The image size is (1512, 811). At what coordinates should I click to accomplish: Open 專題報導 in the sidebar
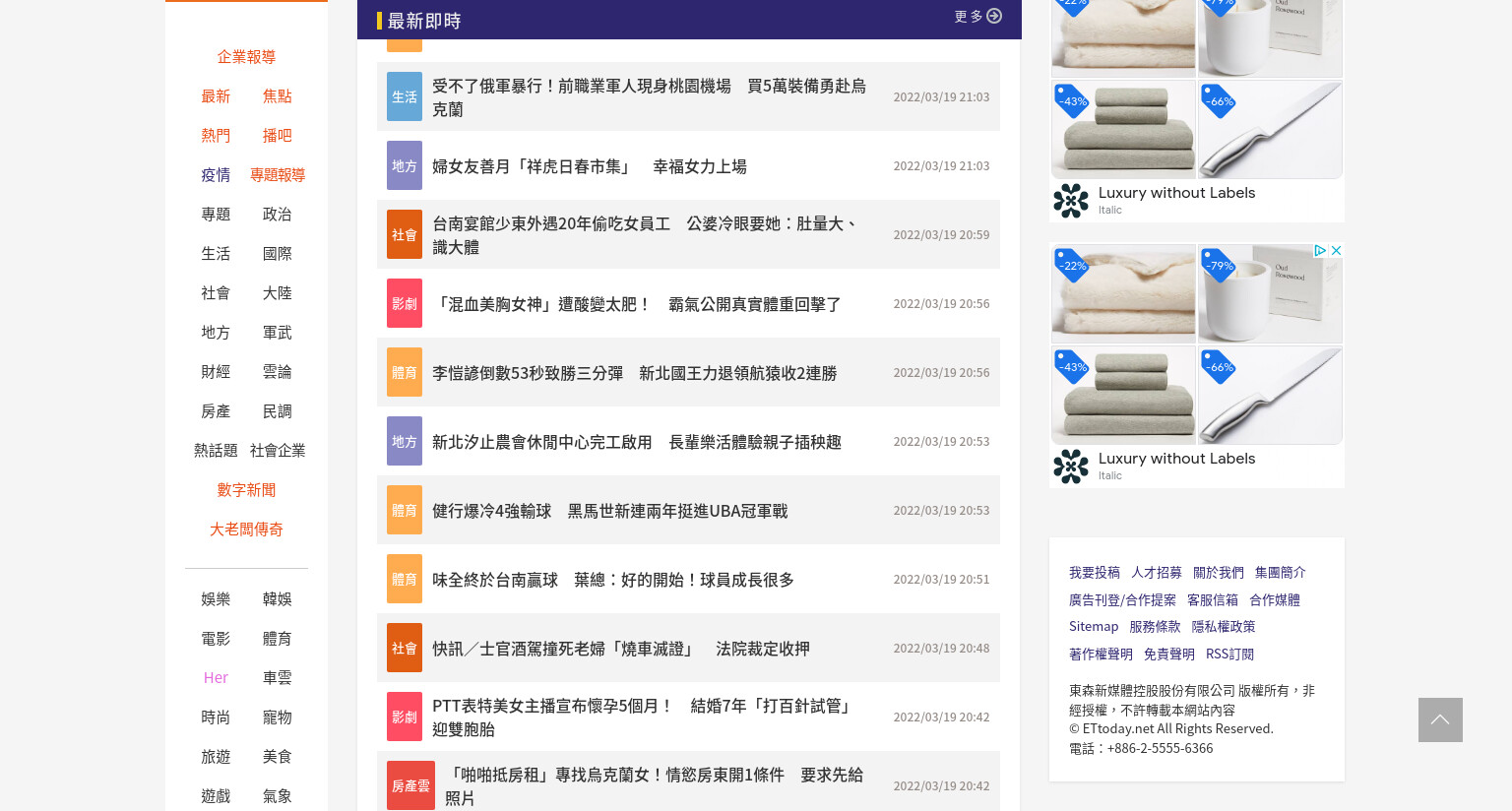(x=277, y=175)
